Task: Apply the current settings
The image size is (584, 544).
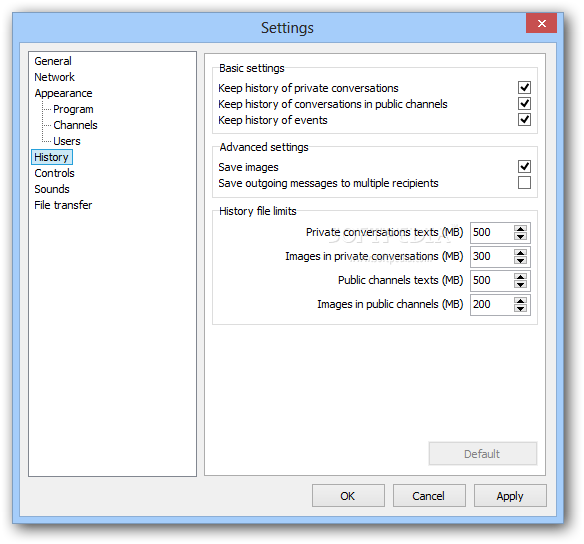Action: [x=510, y=496]
